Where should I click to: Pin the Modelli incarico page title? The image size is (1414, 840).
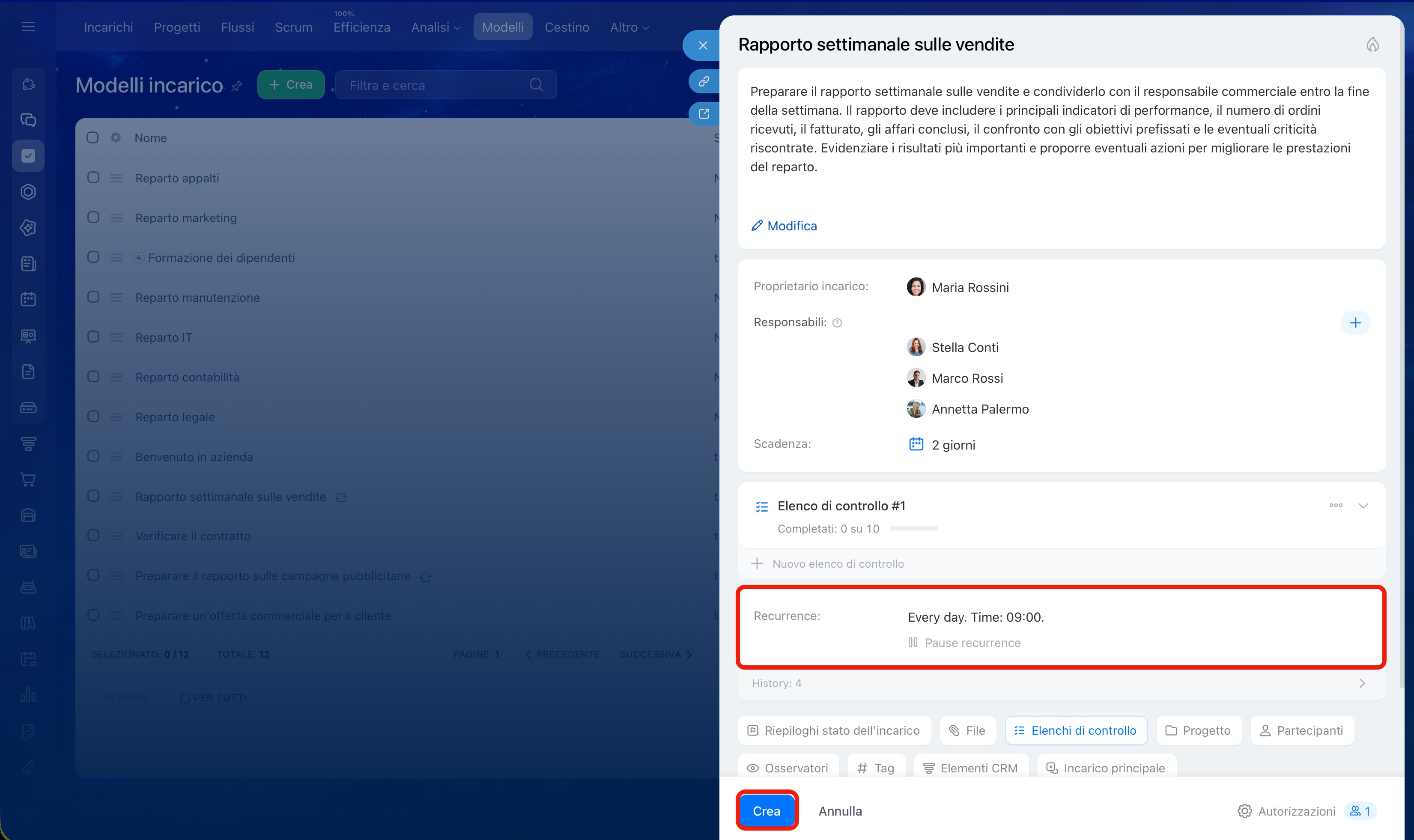pos(237,86)
